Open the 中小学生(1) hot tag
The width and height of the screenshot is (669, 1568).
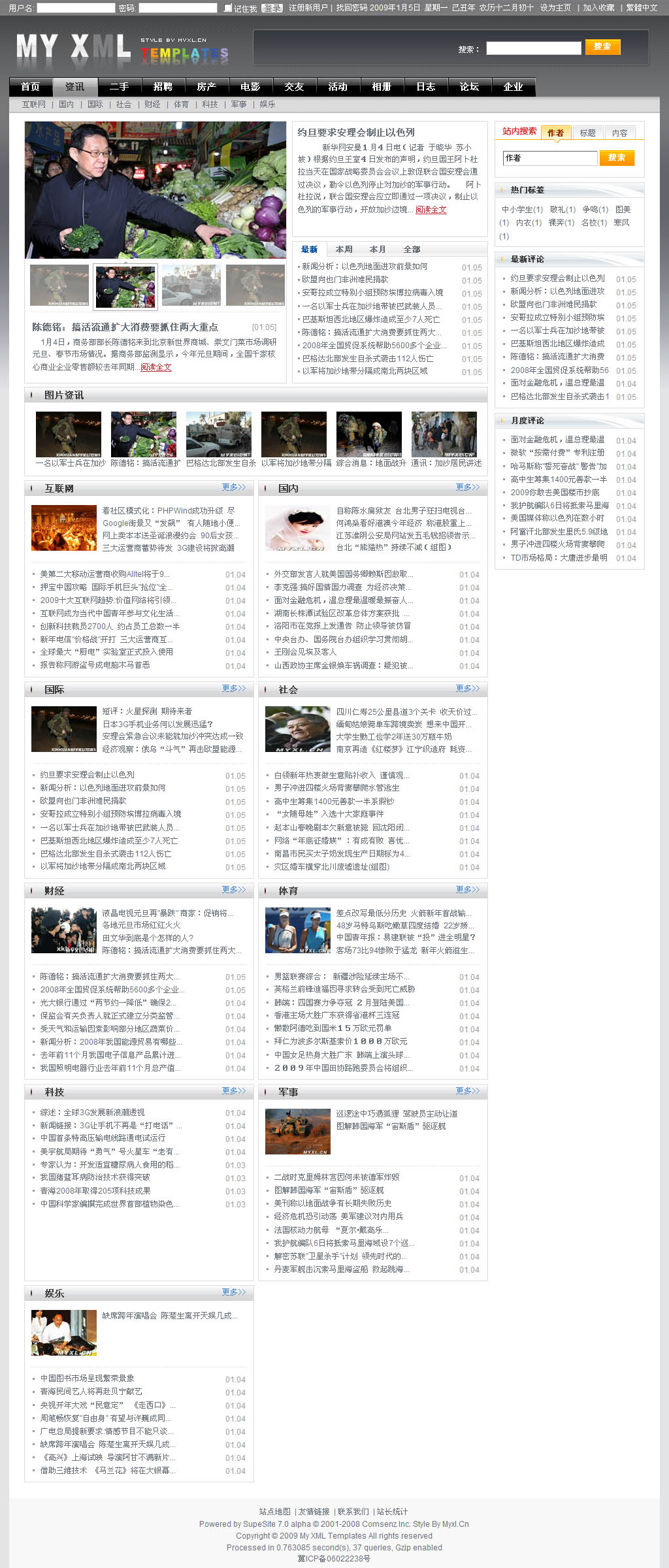pos(522,210)
